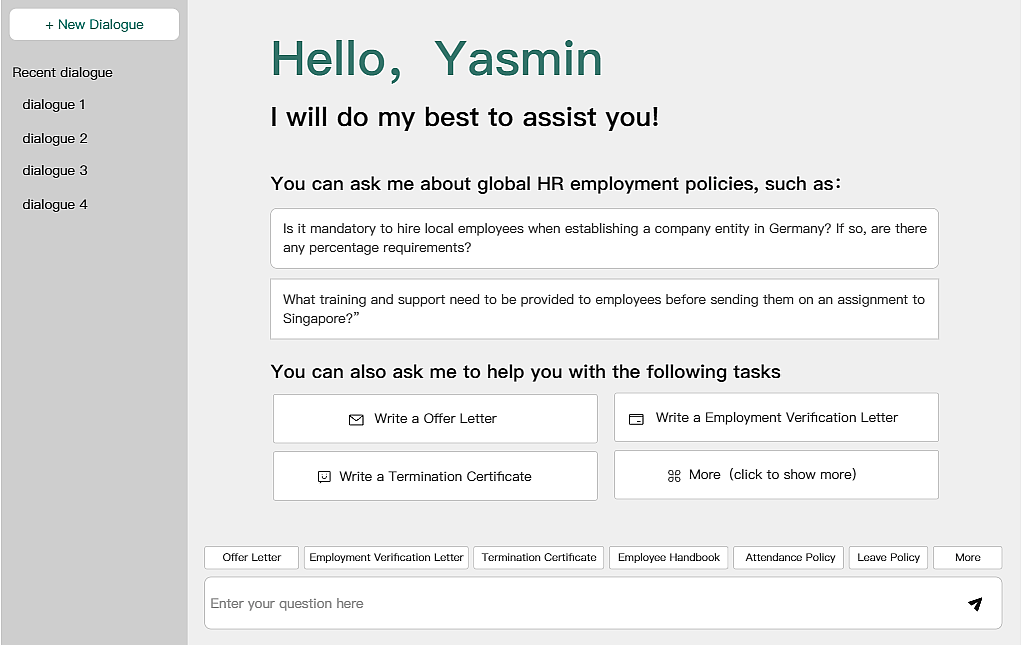Click the send paper-plane icon
This screenshot has width=1031, height=645.
click(975, 604)
